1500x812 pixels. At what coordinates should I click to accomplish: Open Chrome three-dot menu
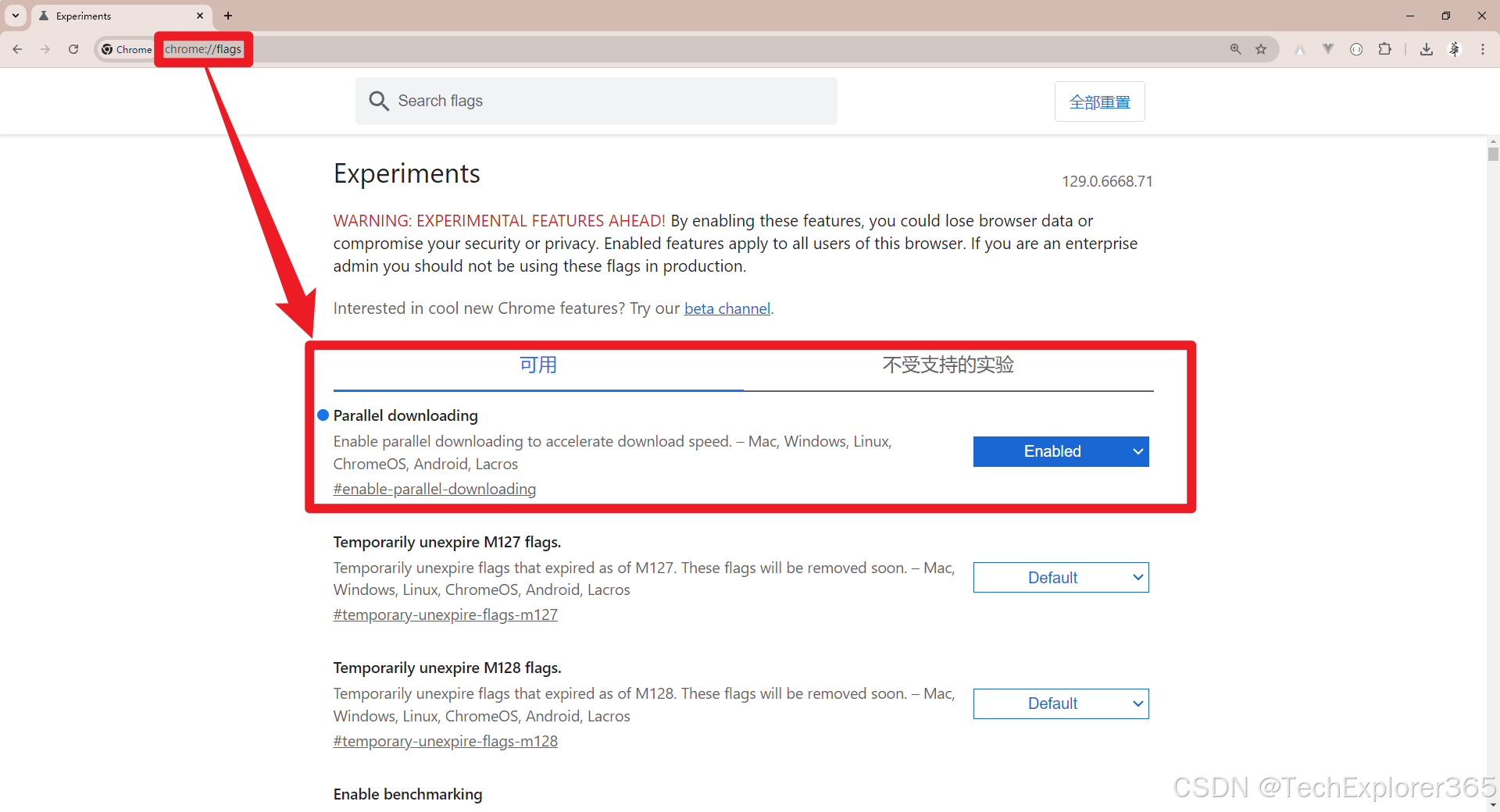[x=1483, y=49]
